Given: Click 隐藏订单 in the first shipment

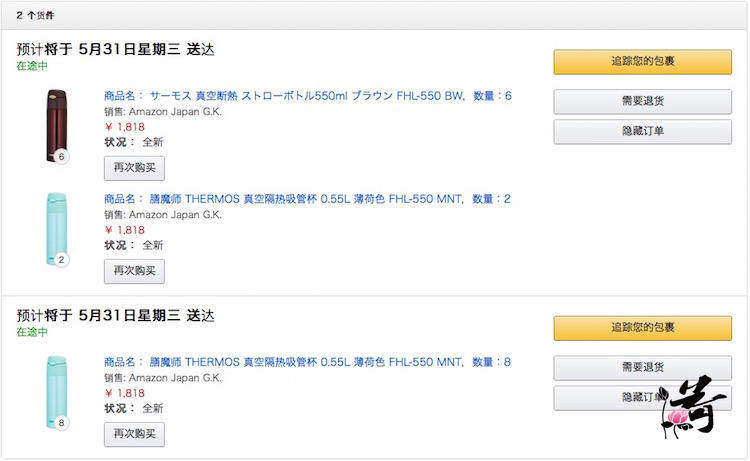Looking at the screenshot, I should pos(642,131).
